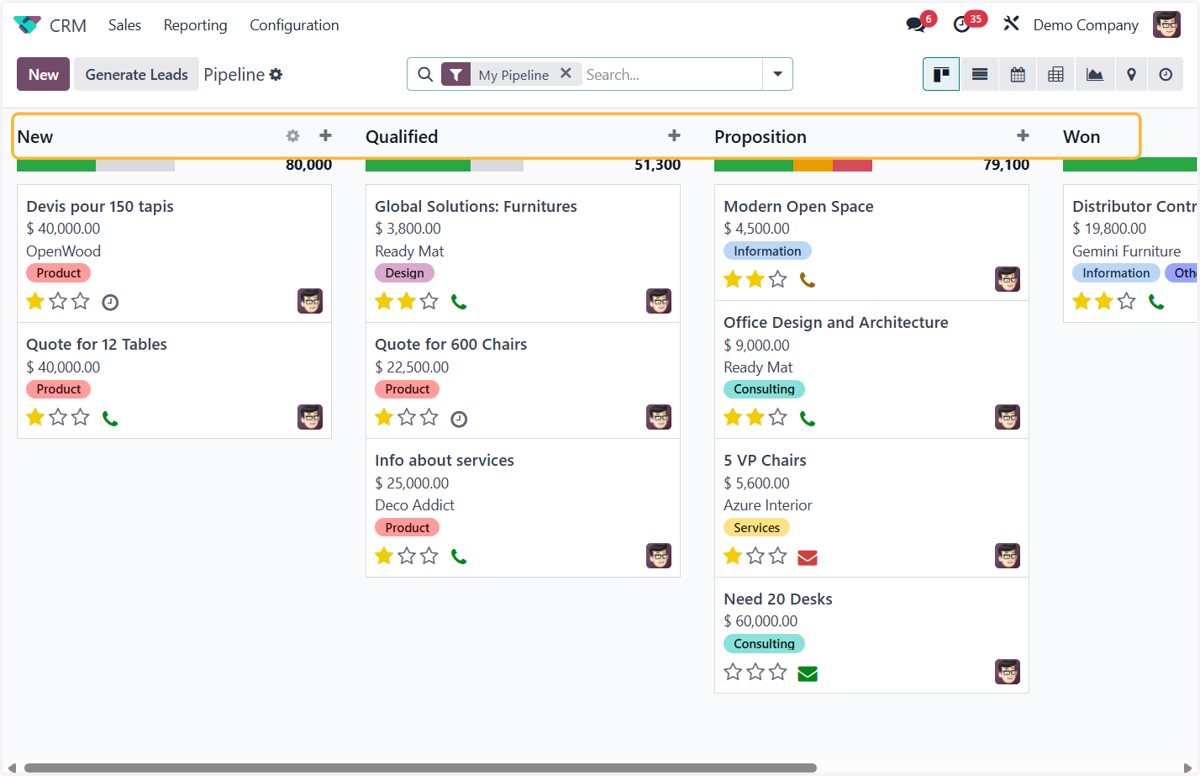Viewport: 1200px width, 776px height.
Task: Set first star priority on Need 20 Desks
Action: tap(733, 672)
